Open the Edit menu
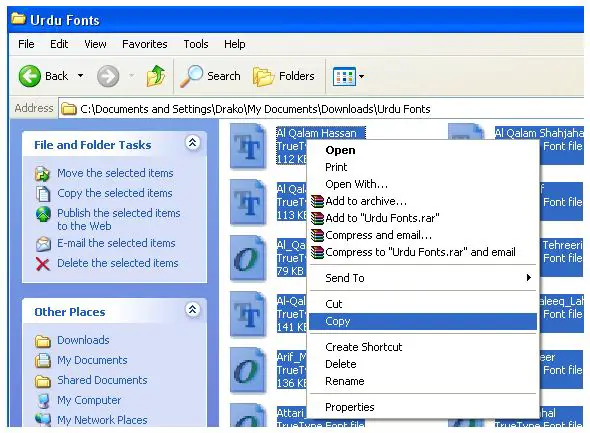Viewport: 590px width, 433px height. (x=59, y=44)
